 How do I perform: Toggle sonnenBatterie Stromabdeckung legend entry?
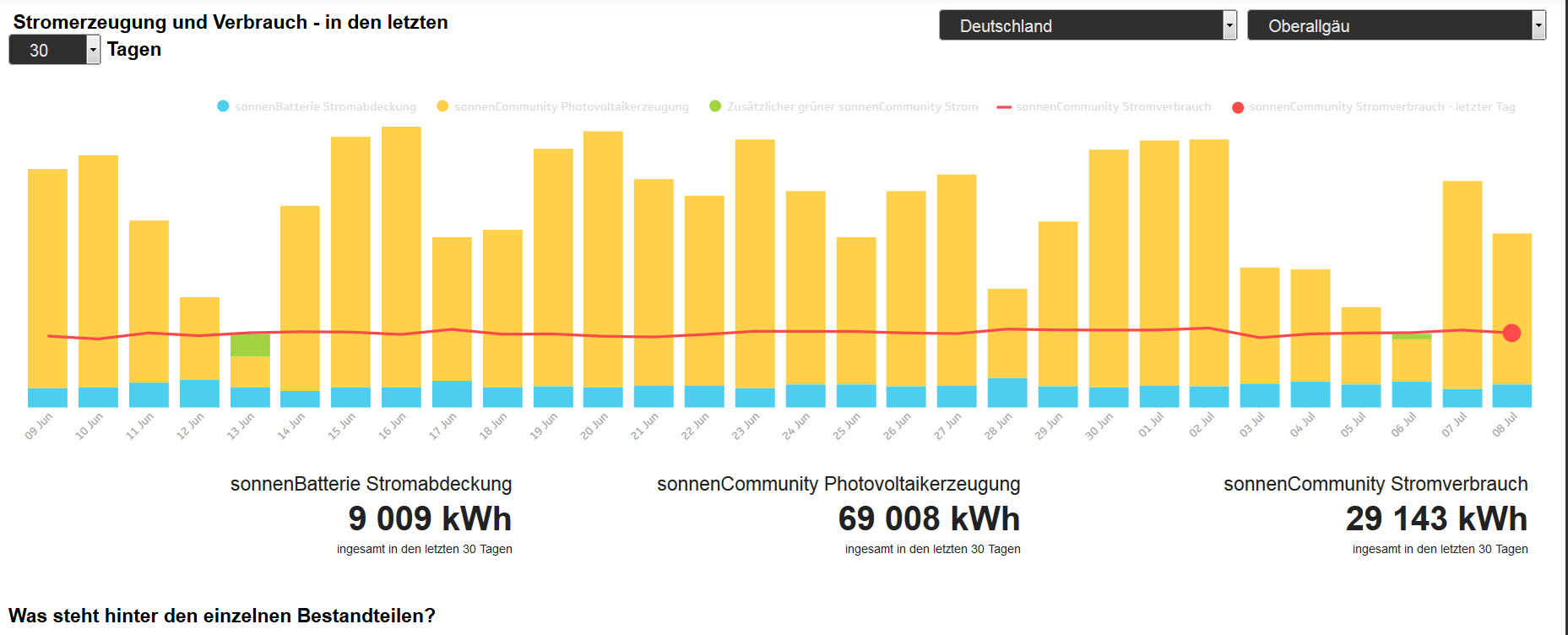[317, 106]
